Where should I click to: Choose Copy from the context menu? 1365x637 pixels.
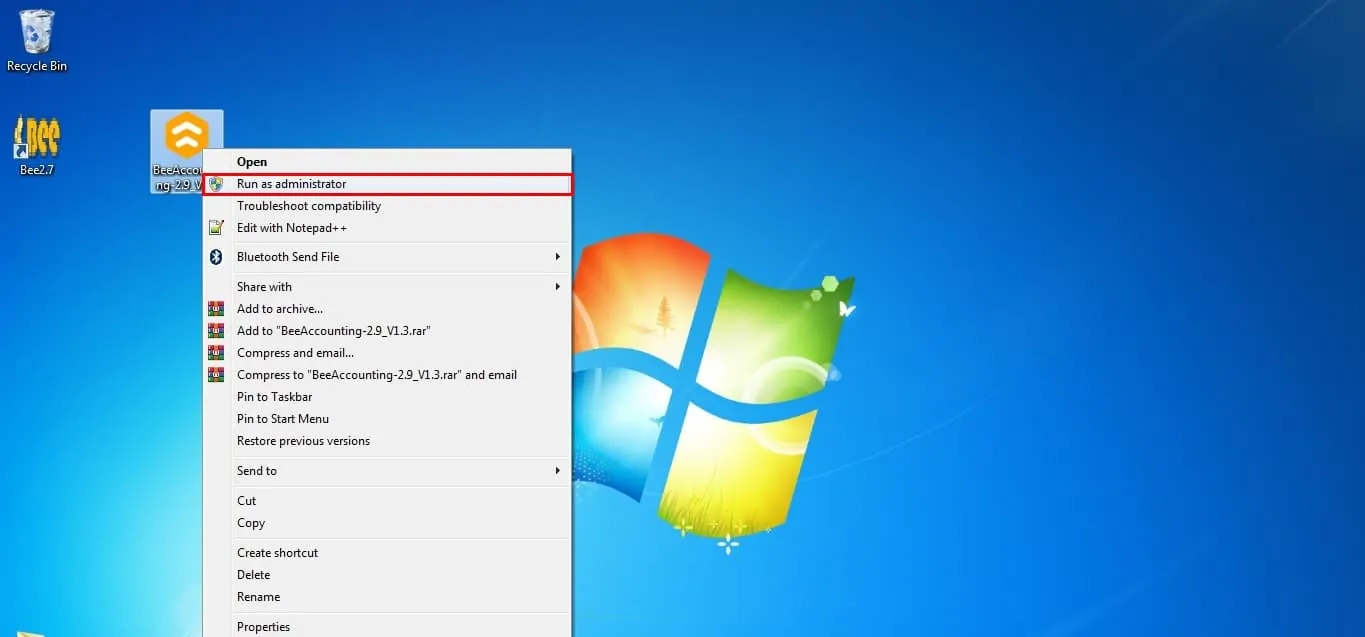387,523
